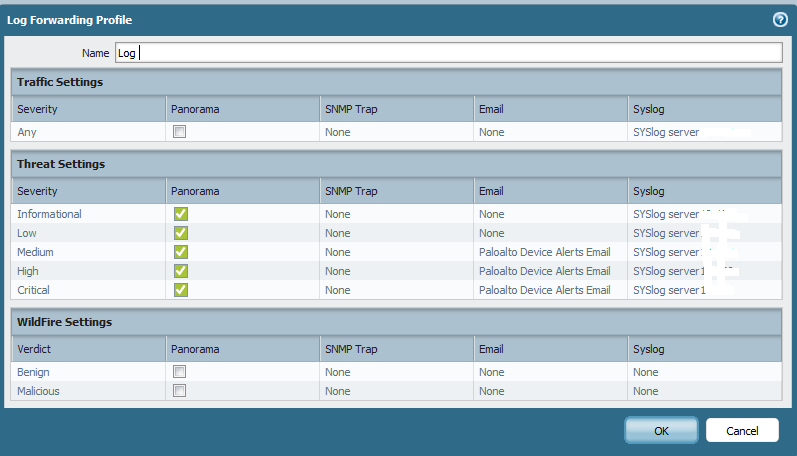Image resolution: width=797 pixels, height=456 pixels.
Task: Click the Panorama column header under Threat Settings
Action: coord(242,191)
